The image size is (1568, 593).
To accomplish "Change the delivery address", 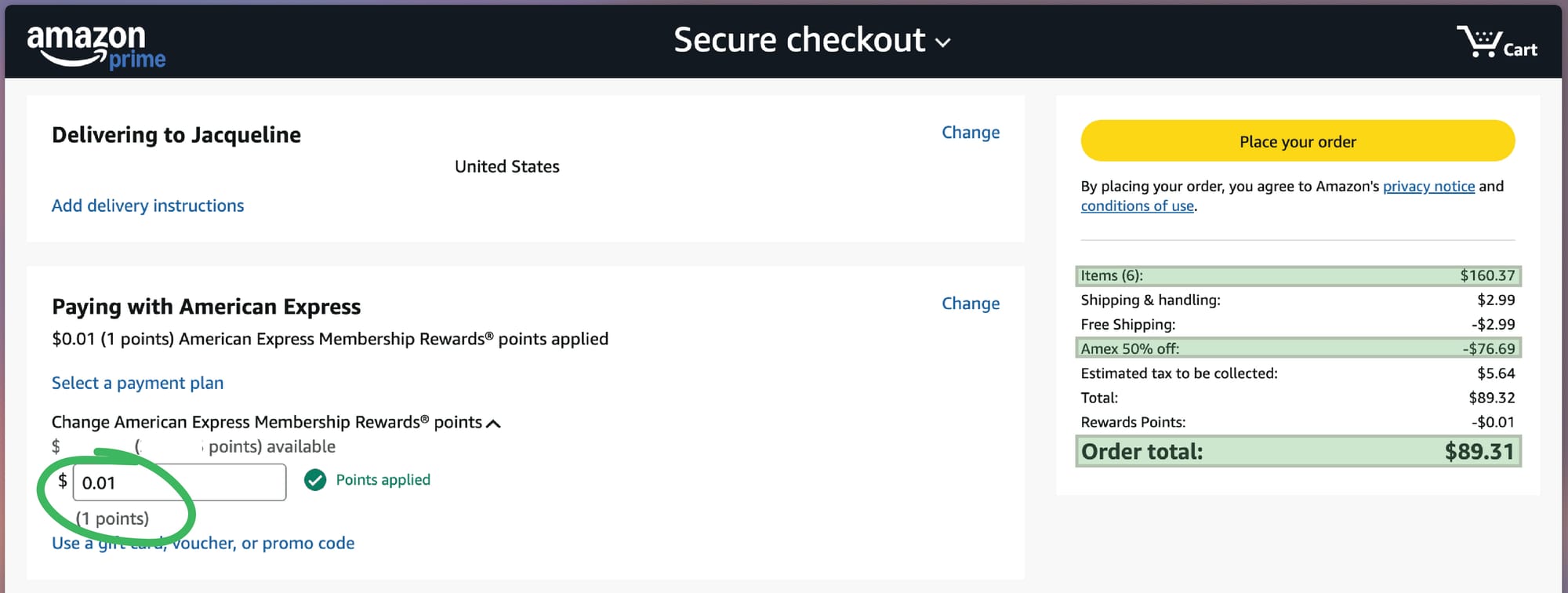I will (x=970, y=133).
